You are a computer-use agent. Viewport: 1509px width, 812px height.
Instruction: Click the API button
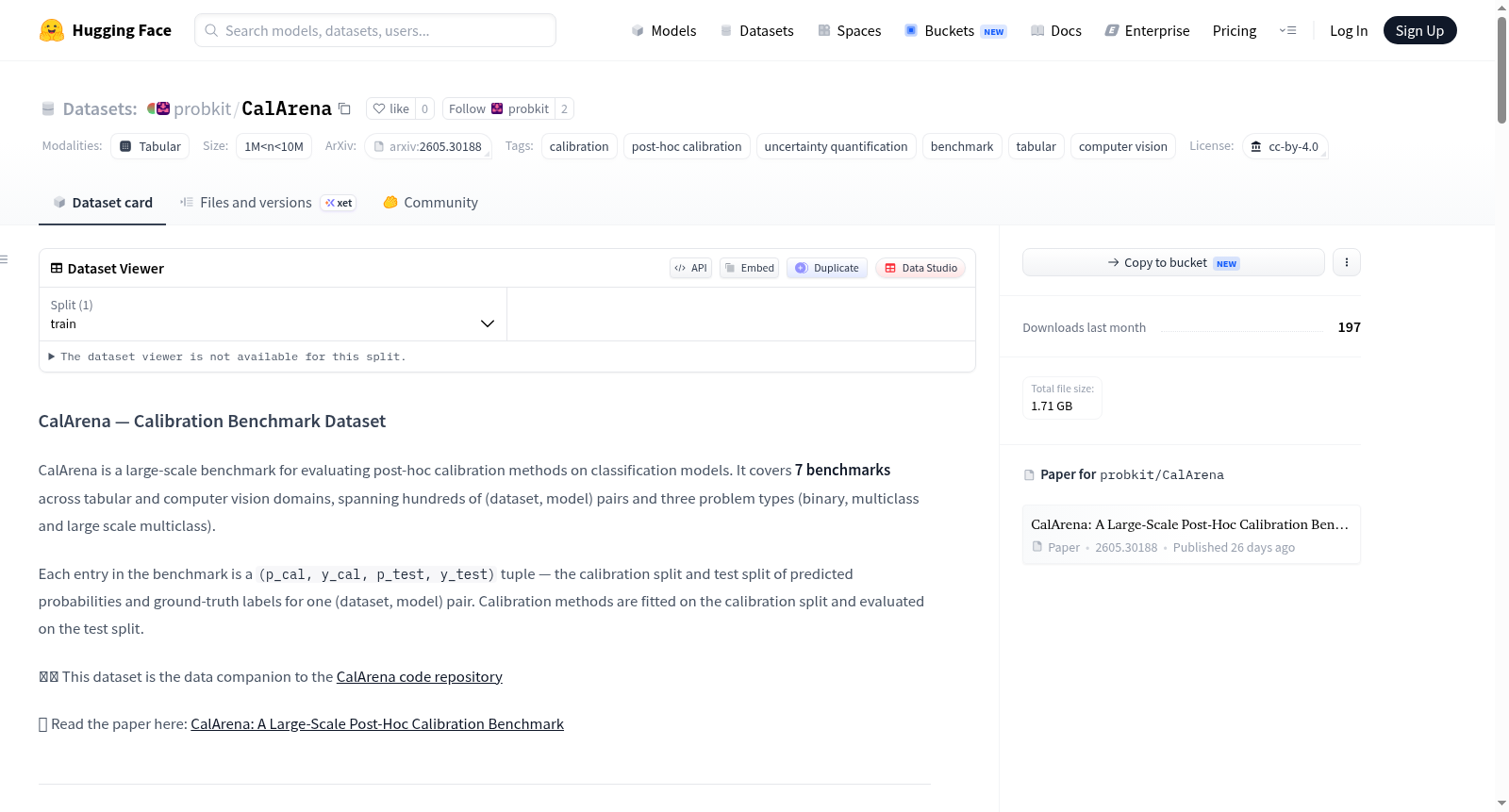[690, 268]
